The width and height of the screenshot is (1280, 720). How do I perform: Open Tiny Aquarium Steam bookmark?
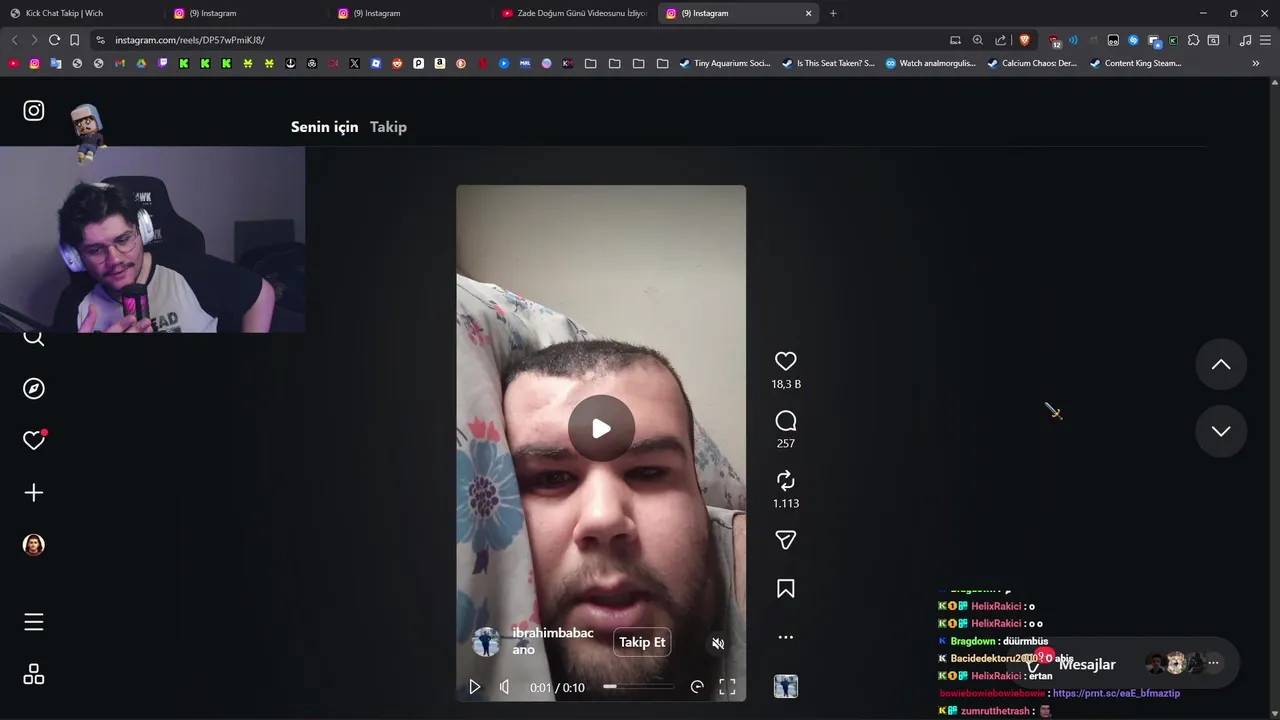coord(725,63)
